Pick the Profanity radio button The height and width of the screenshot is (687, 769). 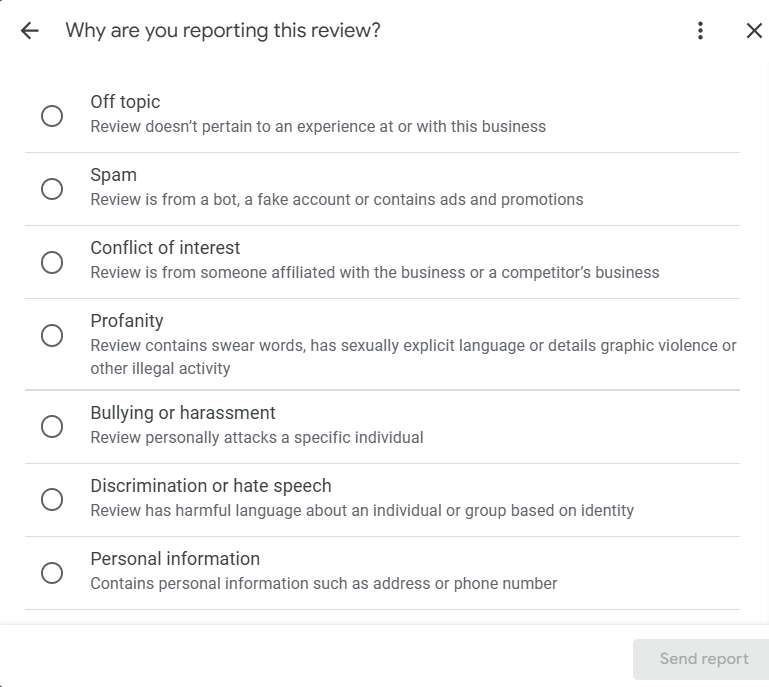(52, 335)
